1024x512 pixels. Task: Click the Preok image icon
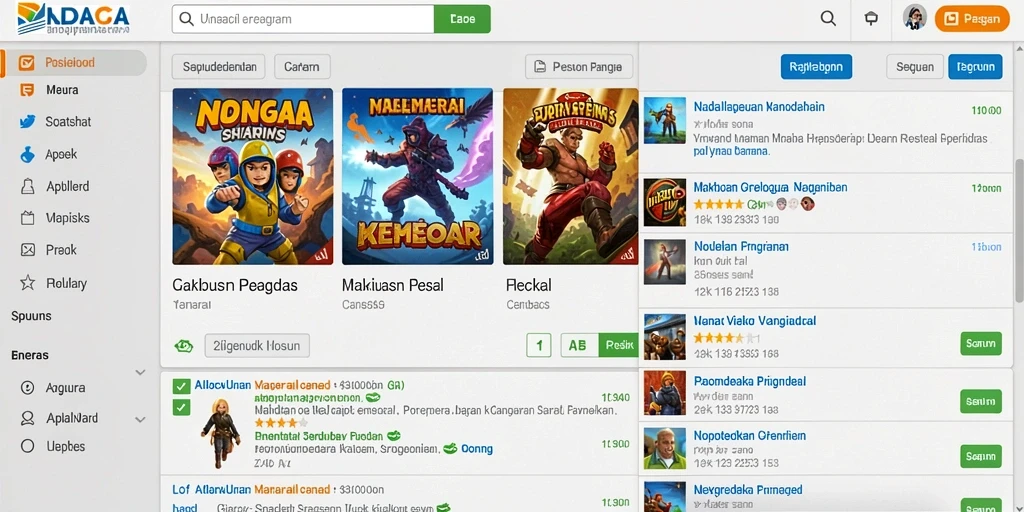tap(27, 249)
